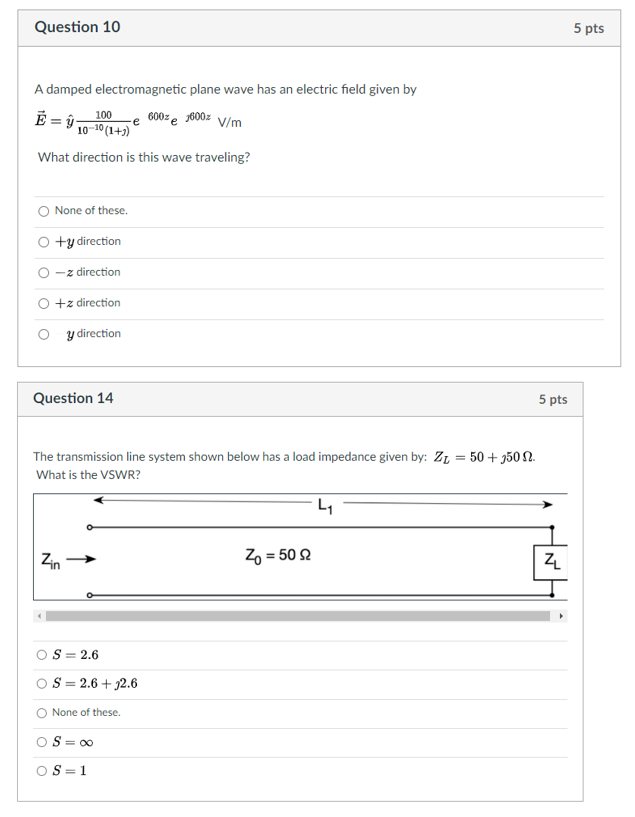Select the "y direction" answer option
This screenshot has width=635, height=817.
(x=44, y=334)
